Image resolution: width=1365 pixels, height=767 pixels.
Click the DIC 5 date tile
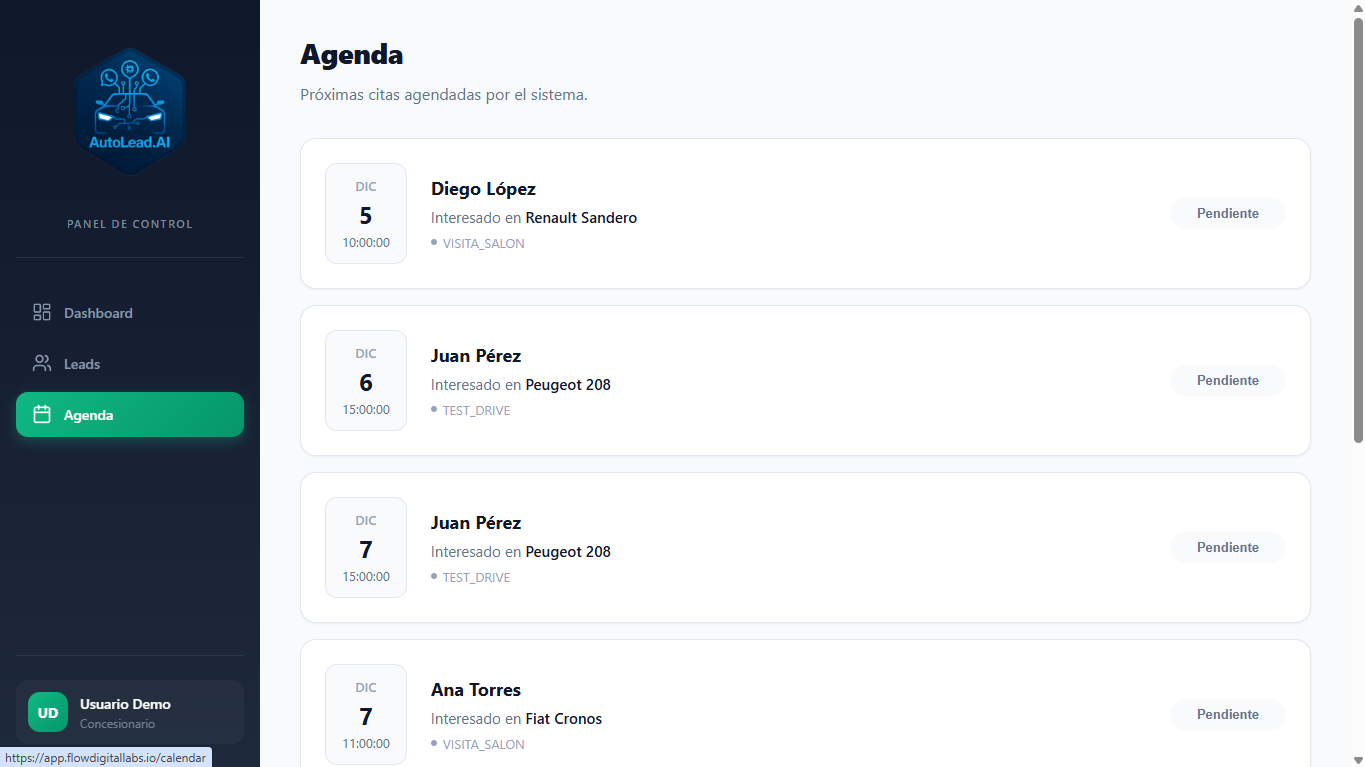click(366, 213)
